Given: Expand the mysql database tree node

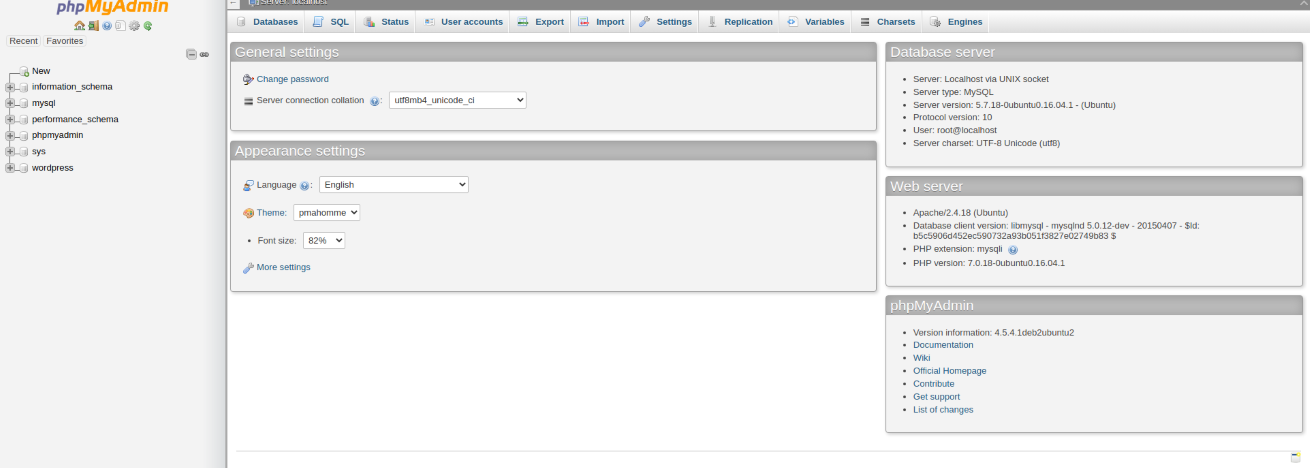Looking at the screenshot, I should 10,103.
